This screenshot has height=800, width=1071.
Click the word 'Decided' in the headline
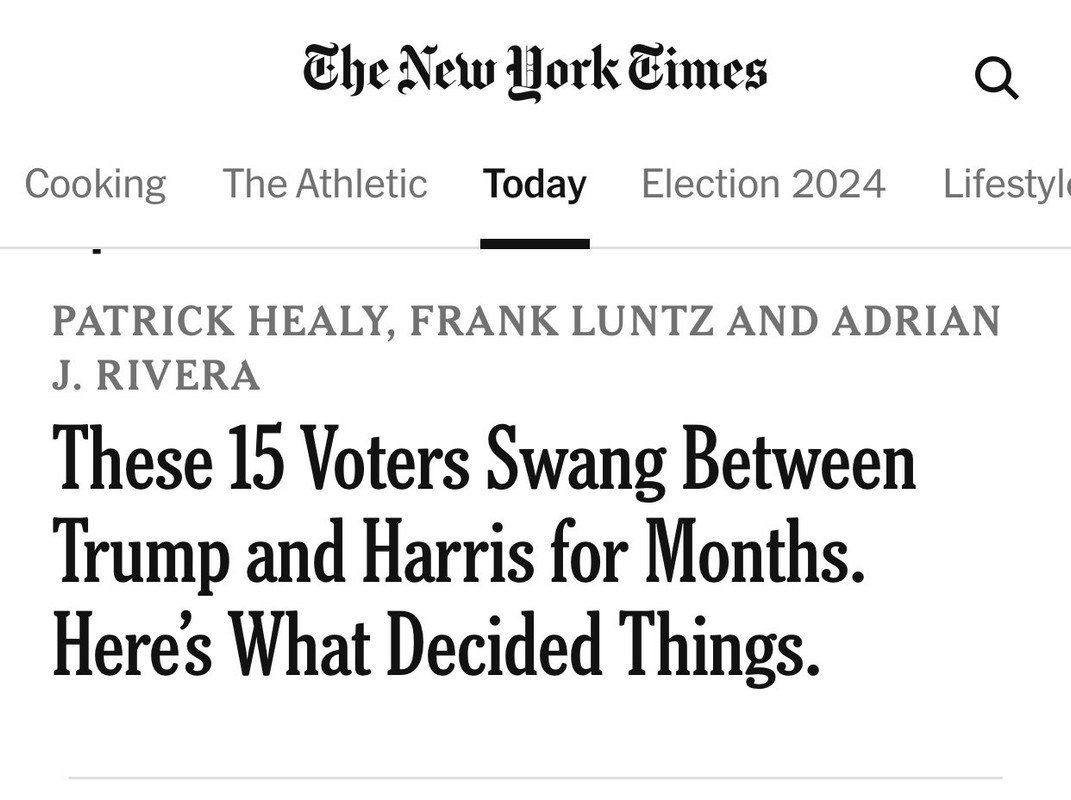(495, 644)
